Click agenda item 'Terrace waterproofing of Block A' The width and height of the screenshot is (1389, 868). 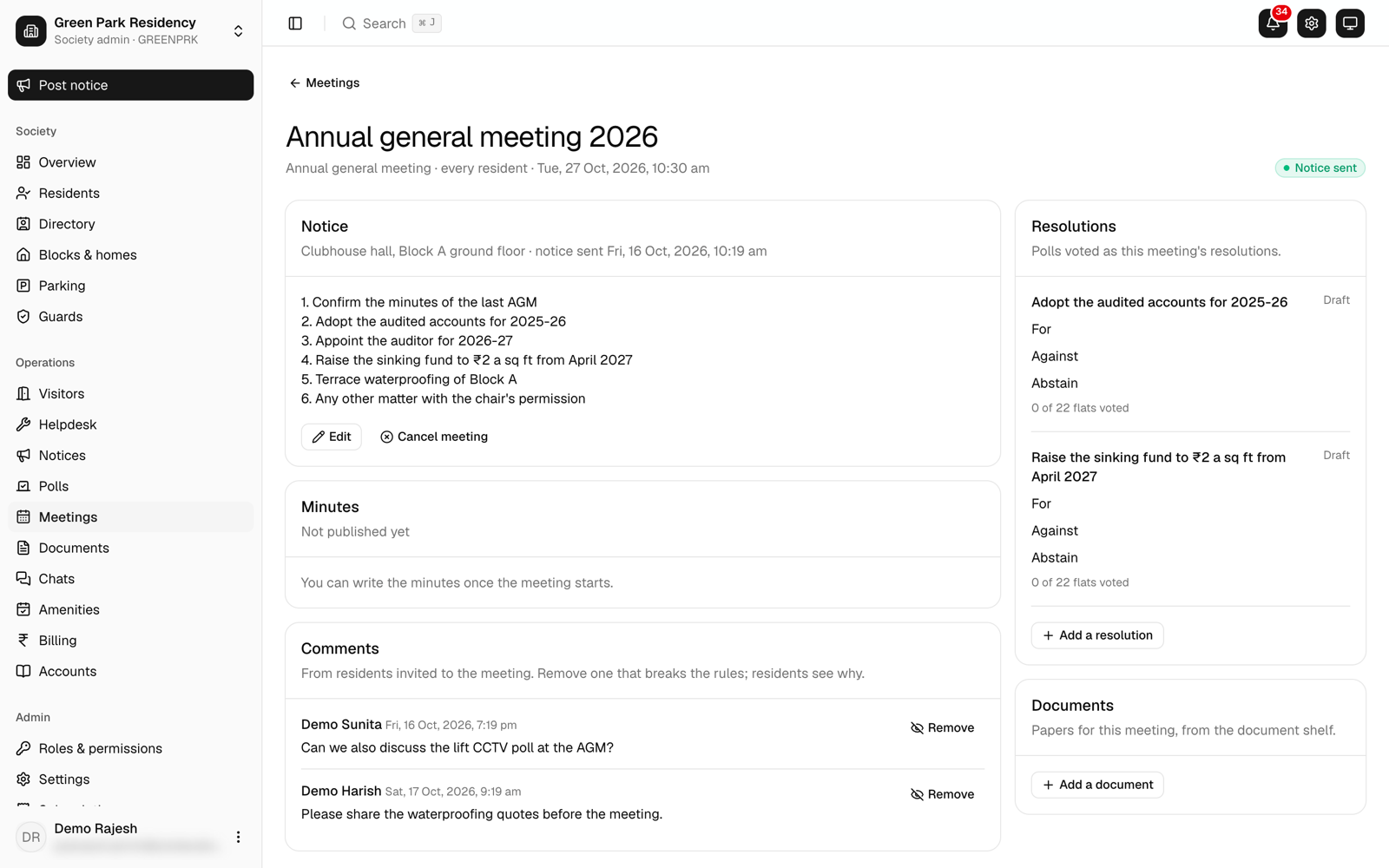pyautogui.click(x=409, y=379)
